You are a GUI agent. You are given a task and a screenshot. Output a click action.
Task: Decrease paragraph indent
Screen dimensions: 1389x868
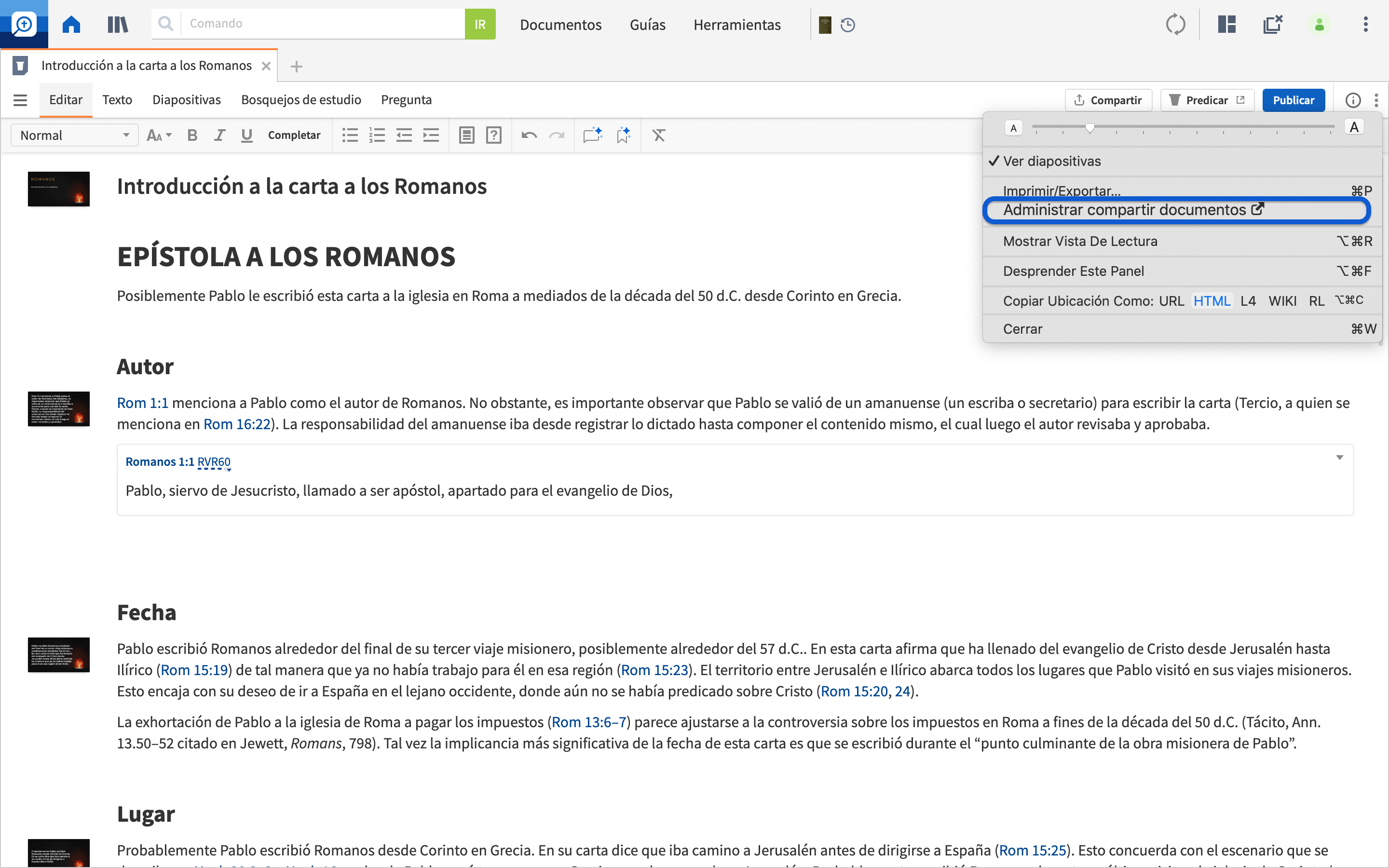pos(404,135)
